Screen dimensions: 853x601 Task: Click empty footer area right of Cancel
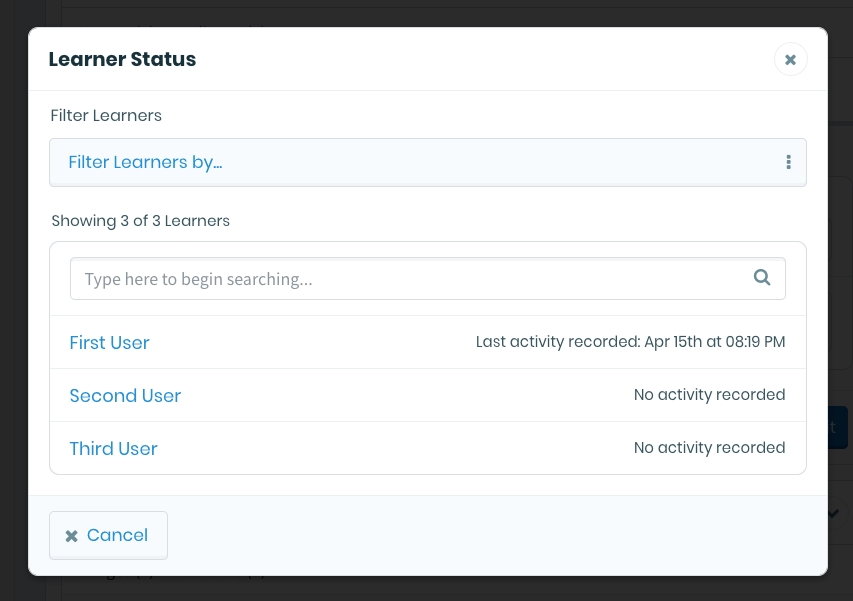(x=500, y=536)
